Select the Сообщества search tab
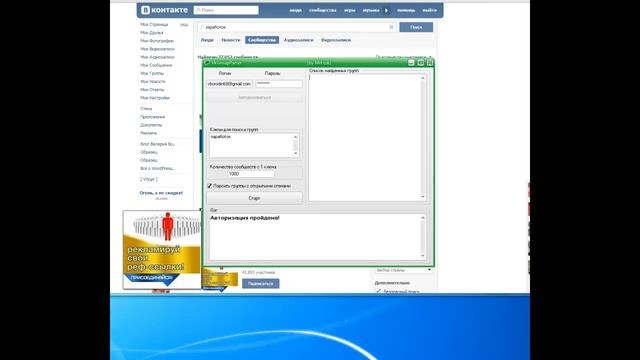 [262, 40]
